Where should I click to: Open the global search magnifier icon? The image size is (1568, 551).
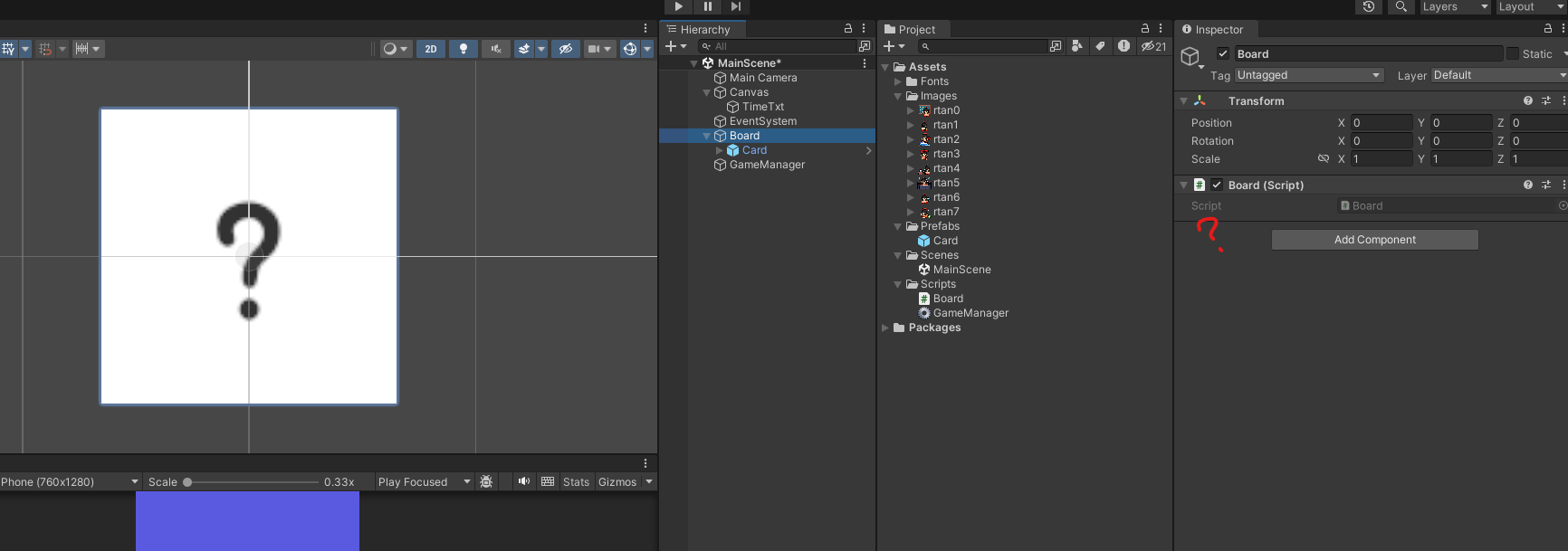click(1401, 6)
